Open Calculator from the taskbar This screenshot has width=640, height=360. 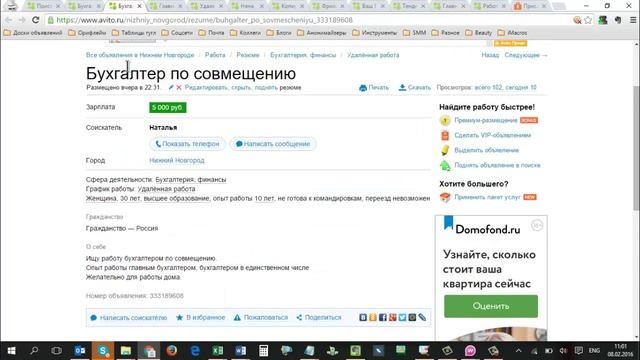pos(264,351)
